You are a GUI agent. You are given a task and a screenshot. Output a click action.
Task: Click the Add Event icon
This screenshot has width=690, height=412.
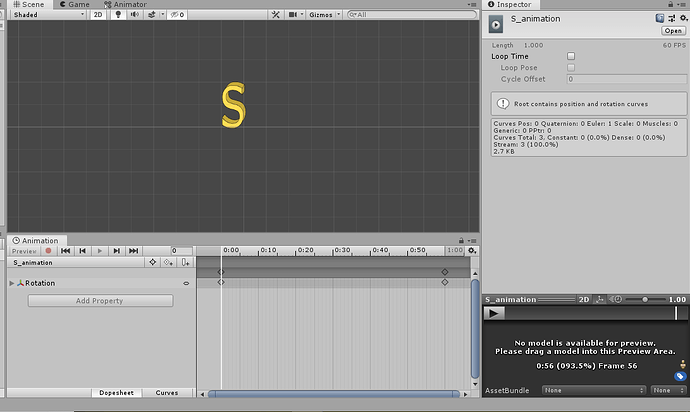pos(185,262)
